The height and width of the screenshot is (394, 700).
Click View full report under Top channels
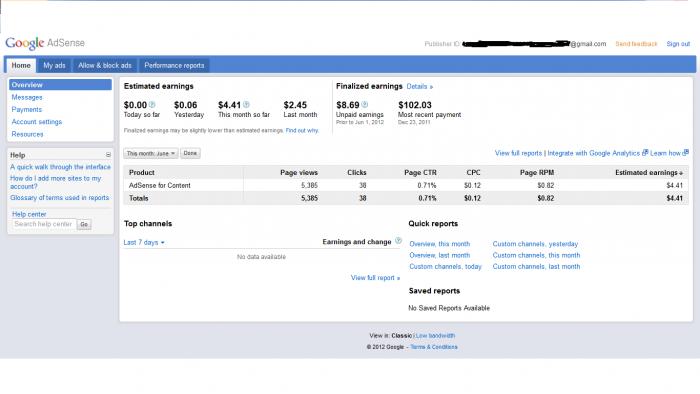click(375, 278)
